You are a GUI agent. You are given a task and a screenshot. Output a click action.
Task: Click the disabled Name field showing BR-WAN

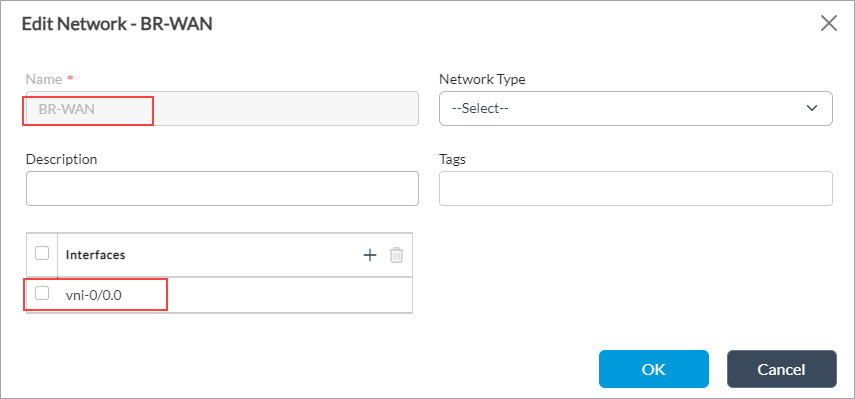222,108
